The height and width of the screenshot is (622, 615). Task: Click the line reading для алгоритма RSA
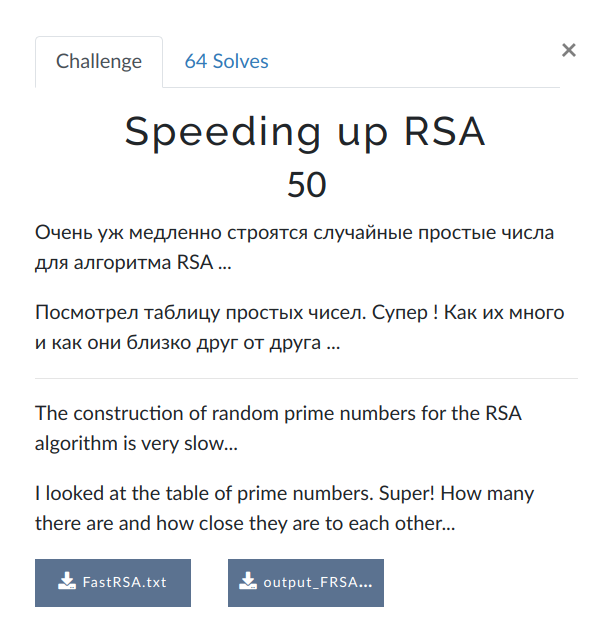point(133,263)
